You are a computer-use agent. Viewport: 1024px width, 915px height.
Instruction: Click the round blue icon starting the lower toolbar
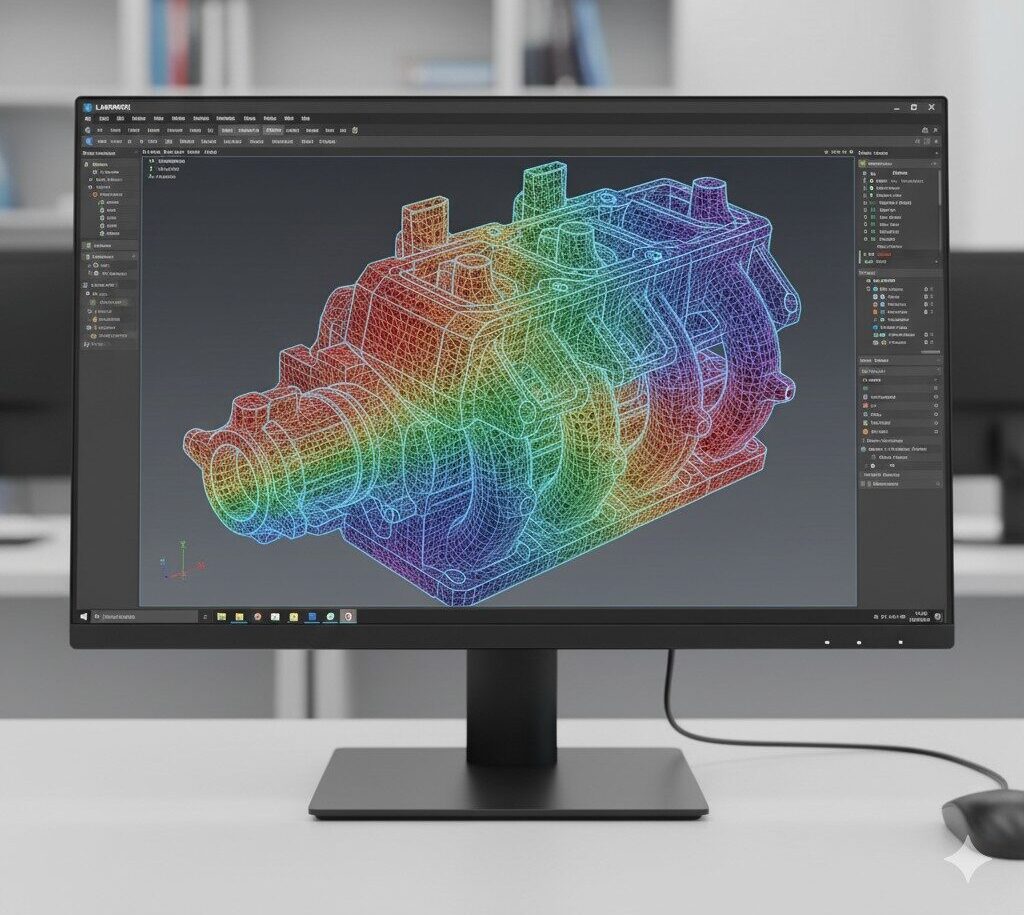(89, 142)
